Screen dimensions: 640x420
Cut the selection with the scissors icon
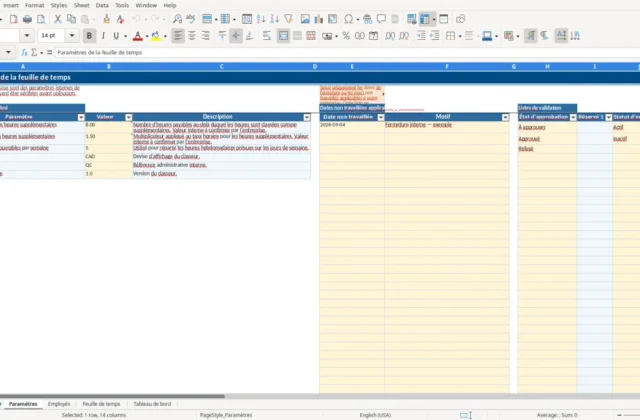(x=58, y=19)
